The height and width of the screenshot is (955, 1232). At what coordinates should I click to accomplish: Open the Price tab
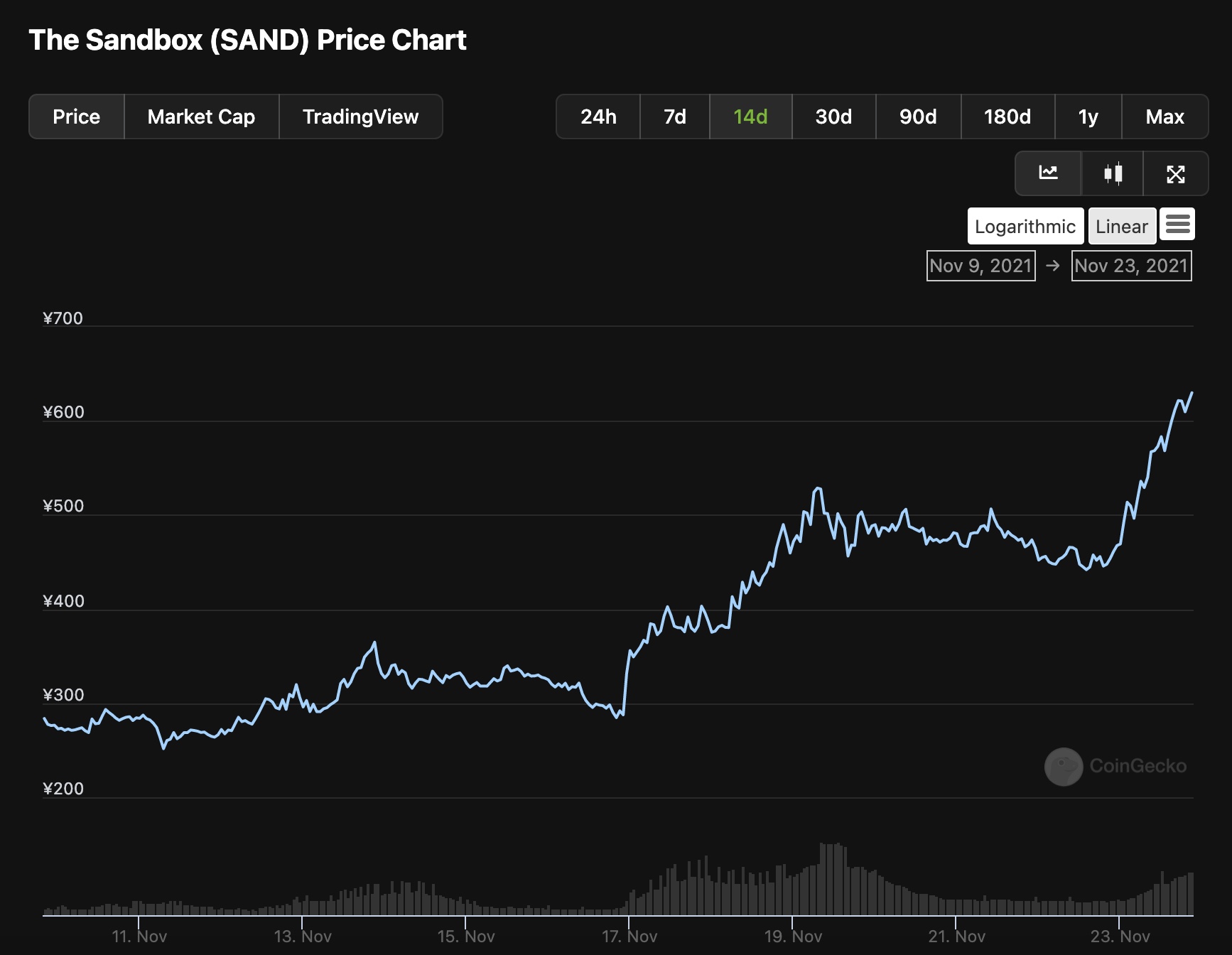pos(77,117)
